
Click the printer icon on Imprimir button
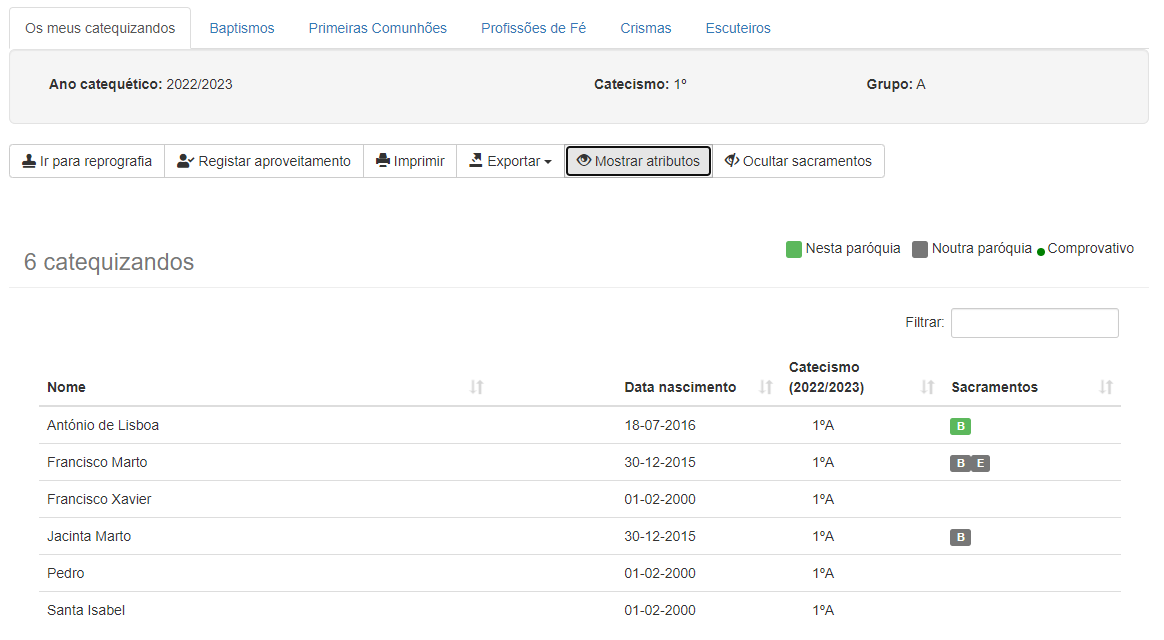pos(384,160)
